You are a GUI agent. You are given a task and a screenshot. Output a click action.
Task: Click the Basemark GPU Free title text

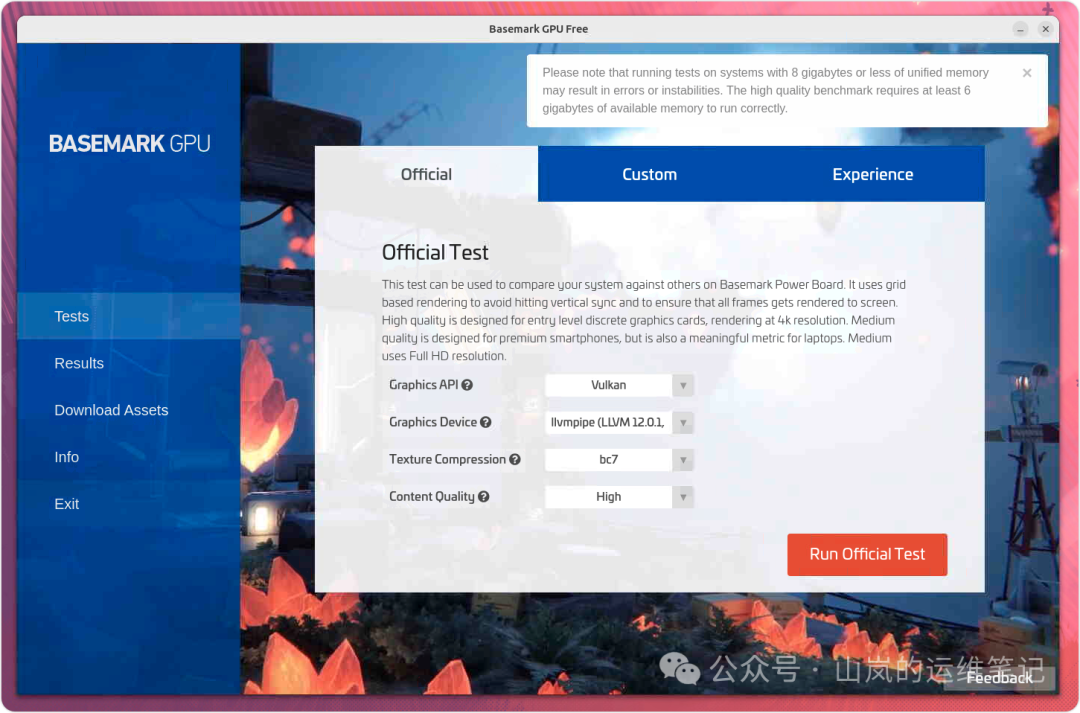539,29
